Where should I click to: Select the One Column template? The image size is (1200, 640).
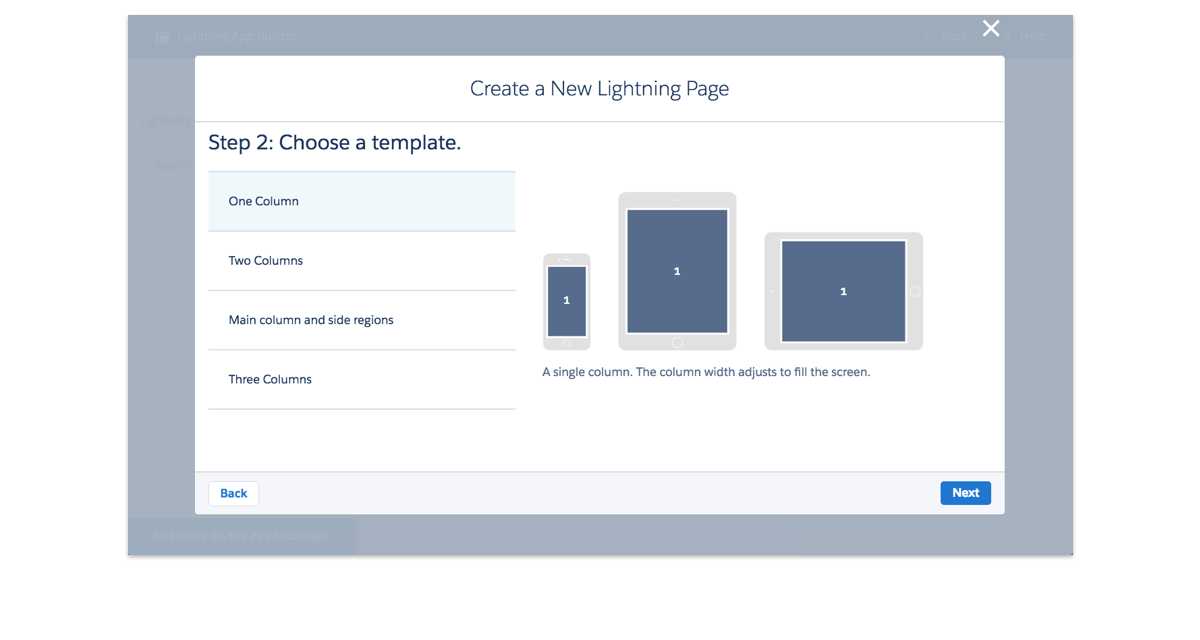point(361,201)
